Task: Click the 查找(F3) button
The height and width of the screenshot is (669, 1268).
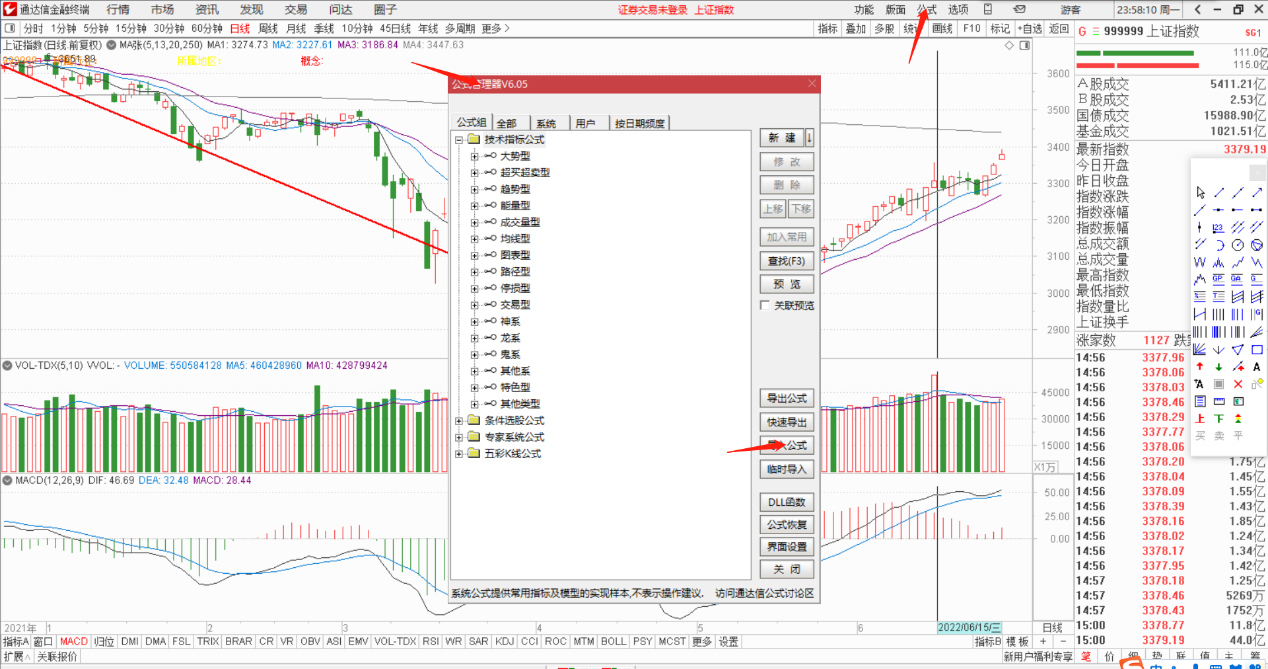Action: (786, 260)
